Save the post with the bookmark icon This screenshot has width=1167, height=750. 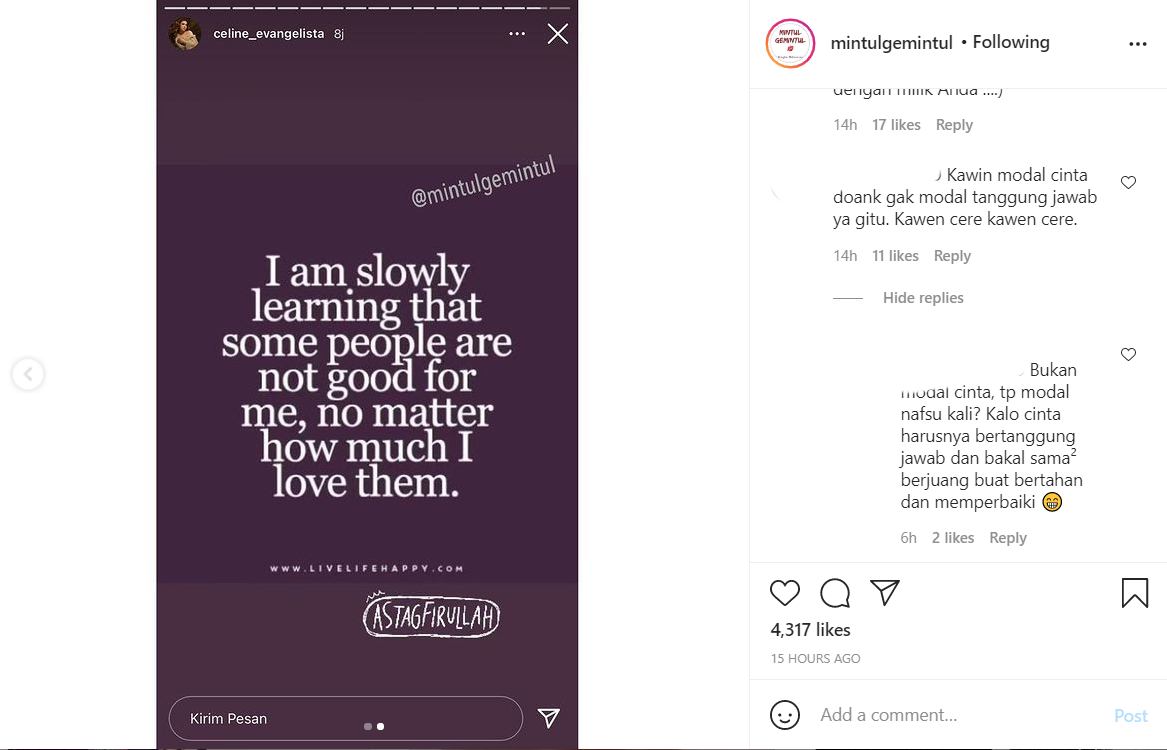[1134, 593]
